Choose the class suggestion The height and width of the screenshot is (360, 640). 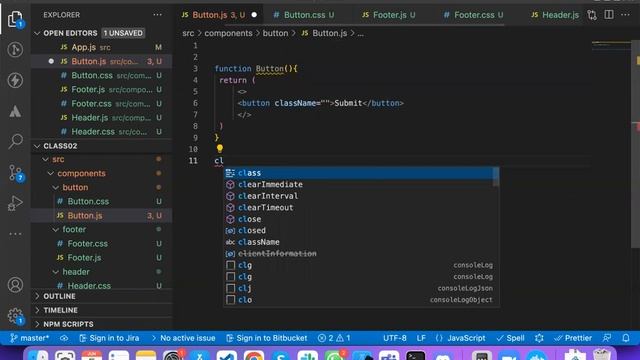[359, 173]
